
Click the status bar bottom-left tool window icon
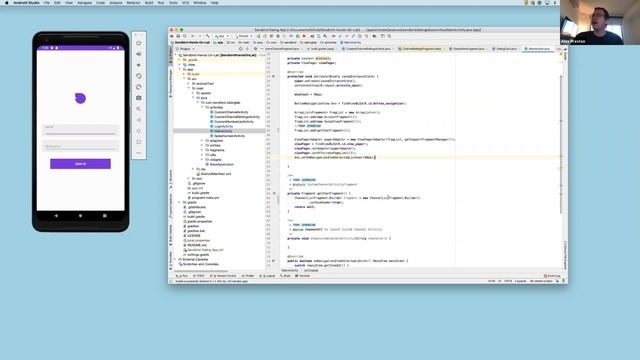point(171,281)
